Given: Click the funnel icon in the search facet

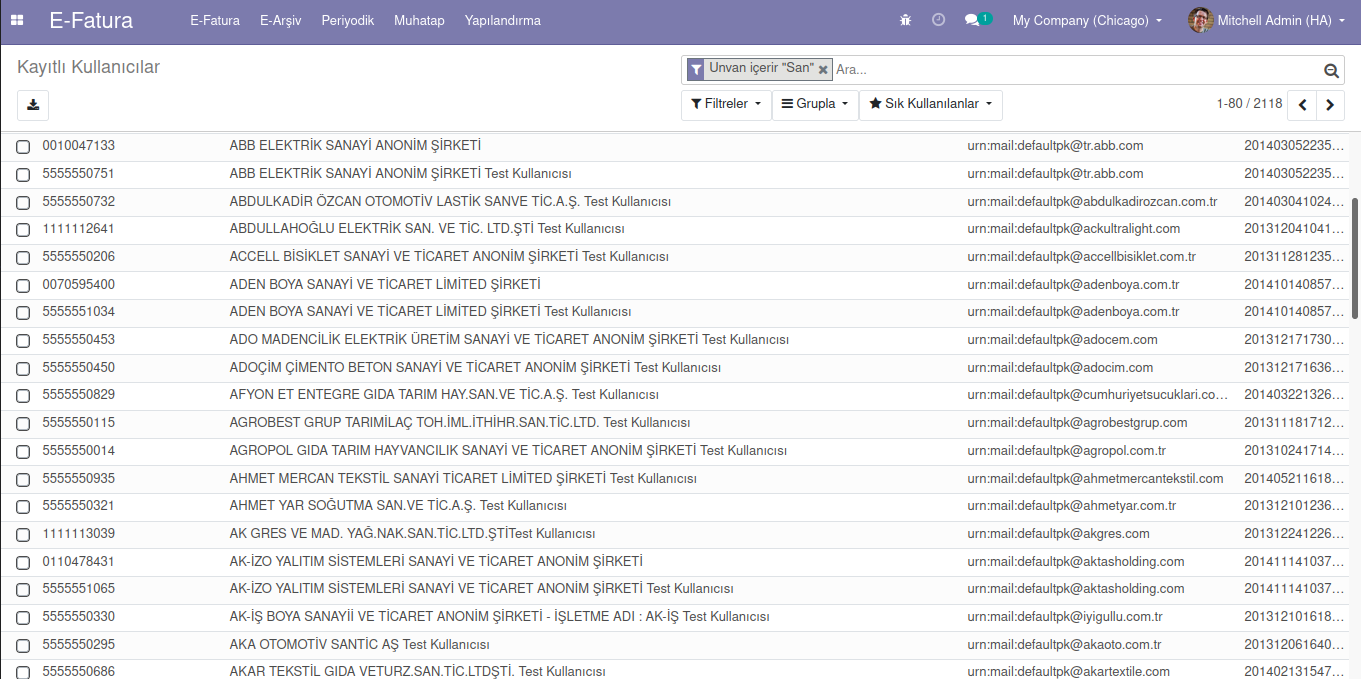Looking at the screenshot, I should pyautogui.click(x=695, y=70).
